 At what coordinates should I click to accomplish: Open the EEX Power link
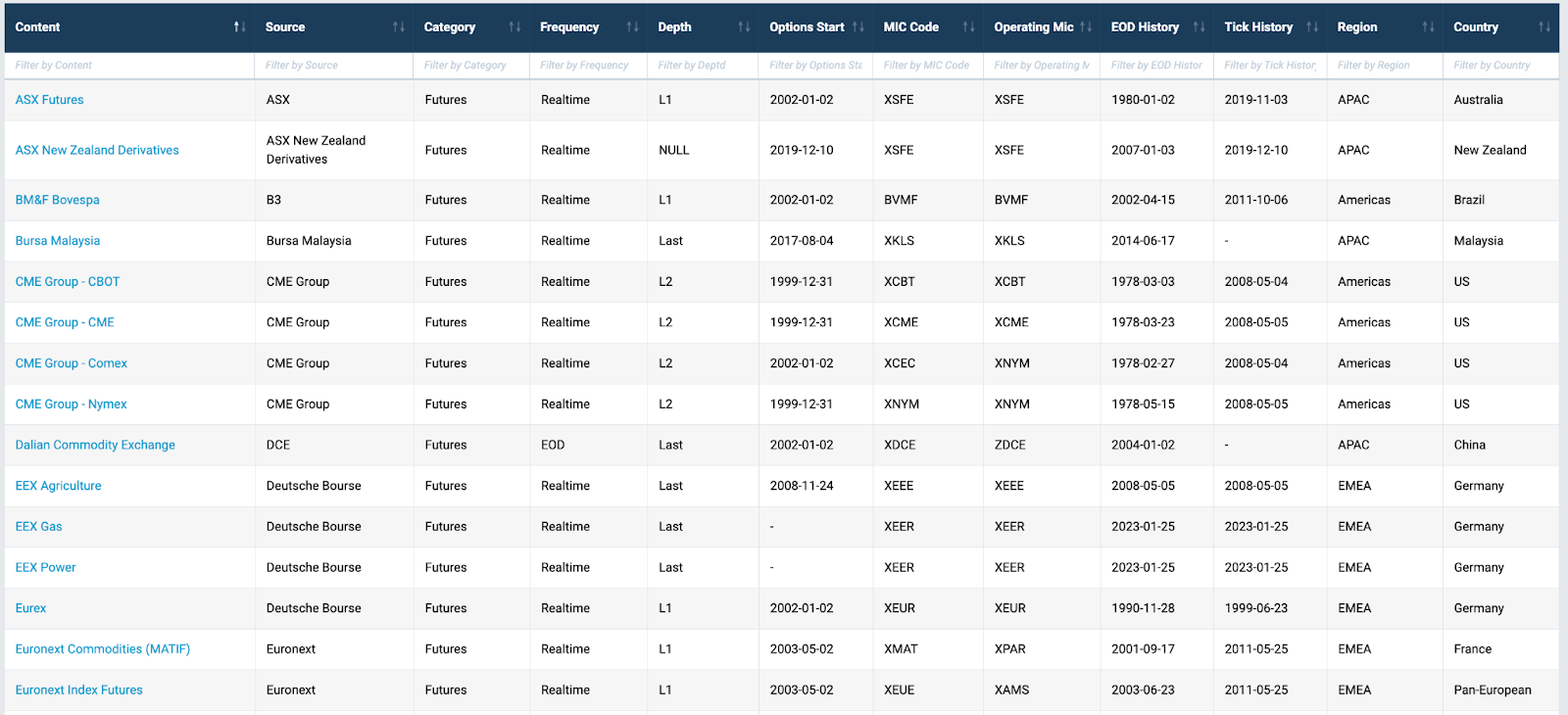pos(45,568)
